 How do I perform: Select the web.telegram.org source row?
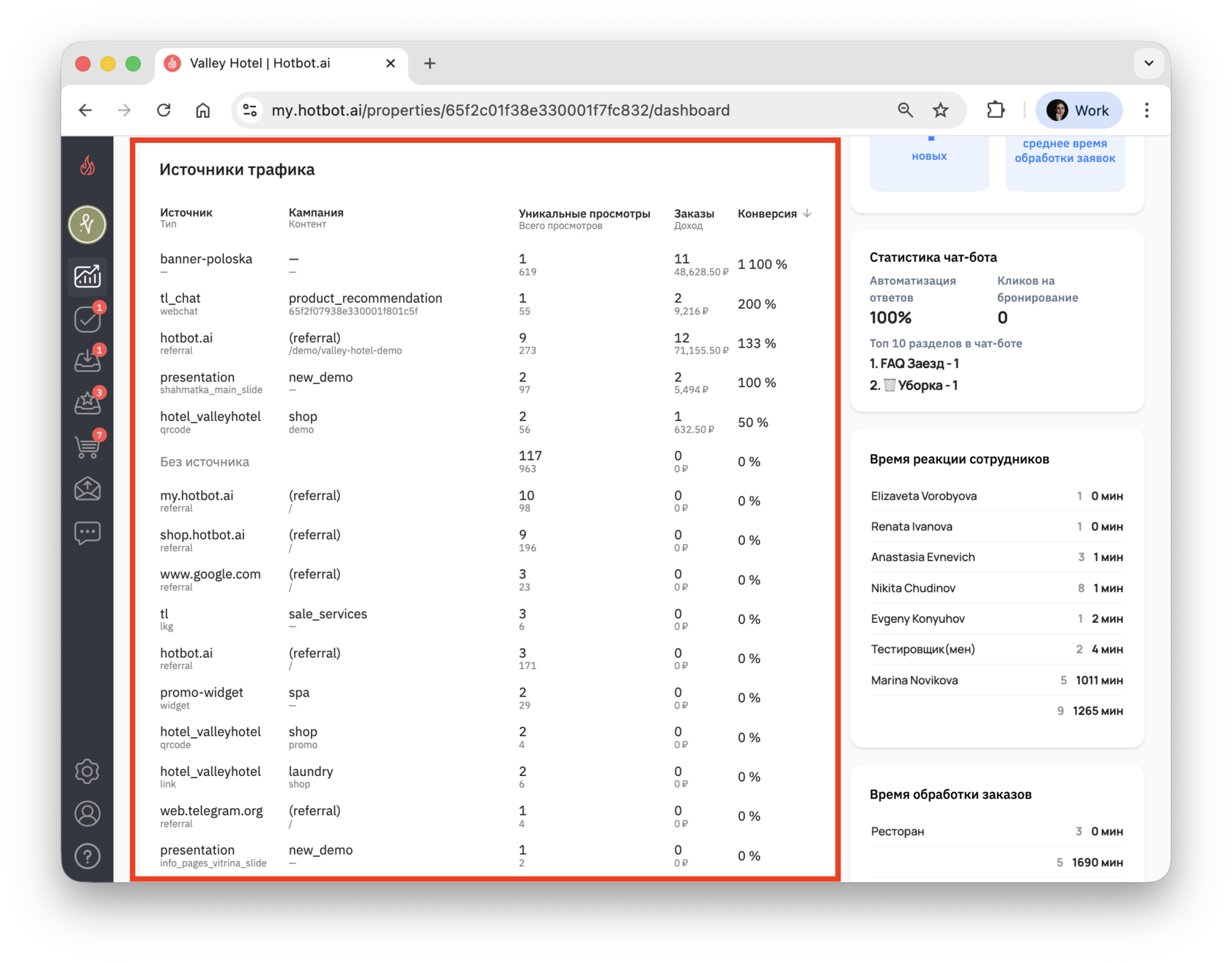484,816
